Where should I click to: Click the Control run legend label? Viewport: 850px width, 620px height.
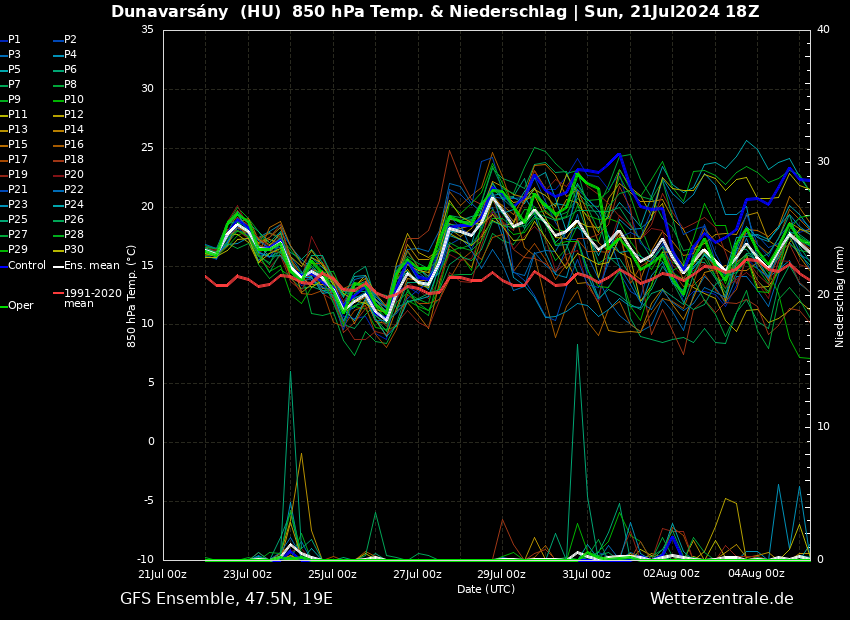[26, 266]
